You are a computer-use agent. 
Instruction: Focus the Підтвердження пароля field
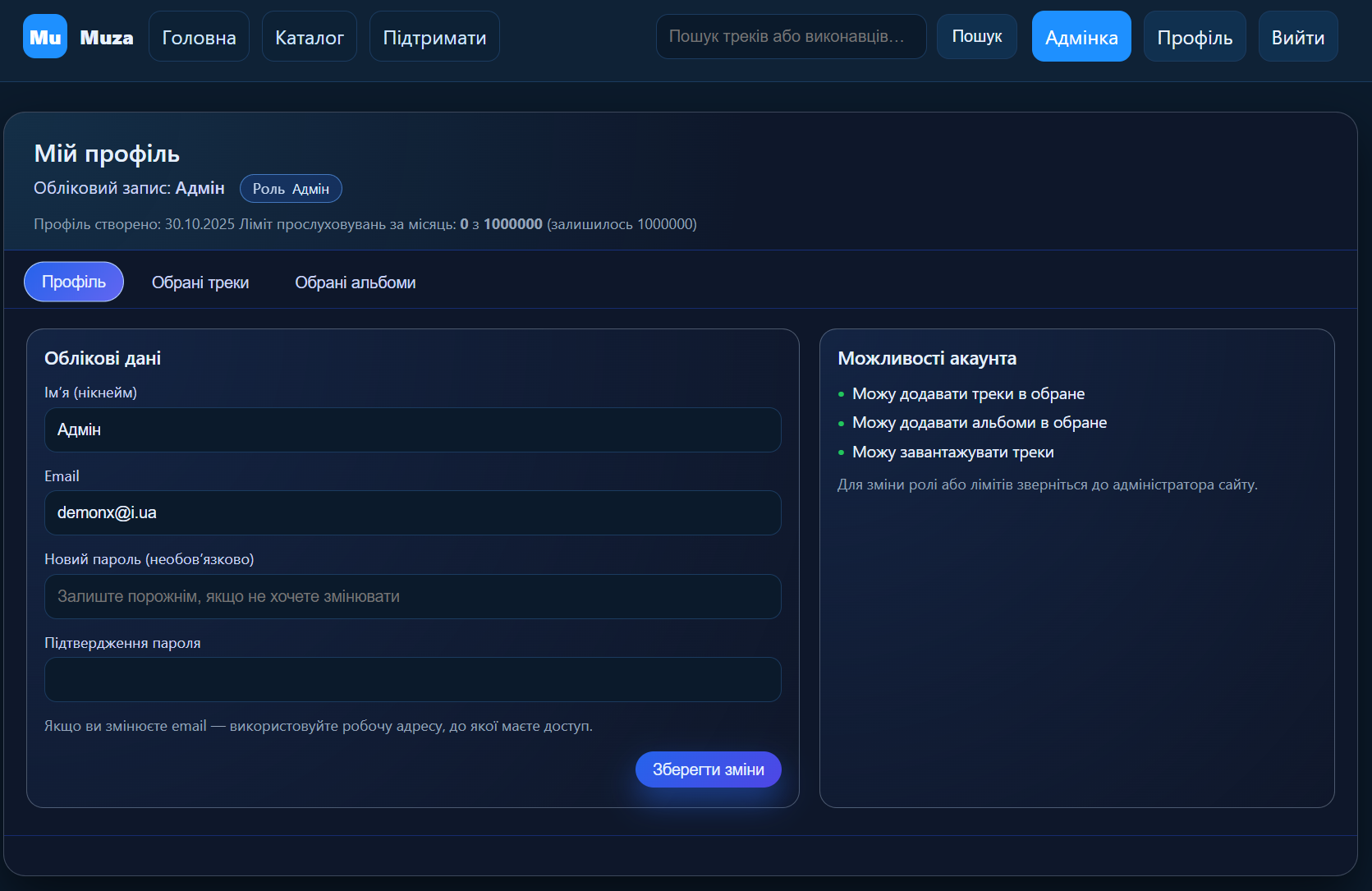click(412, 679)
